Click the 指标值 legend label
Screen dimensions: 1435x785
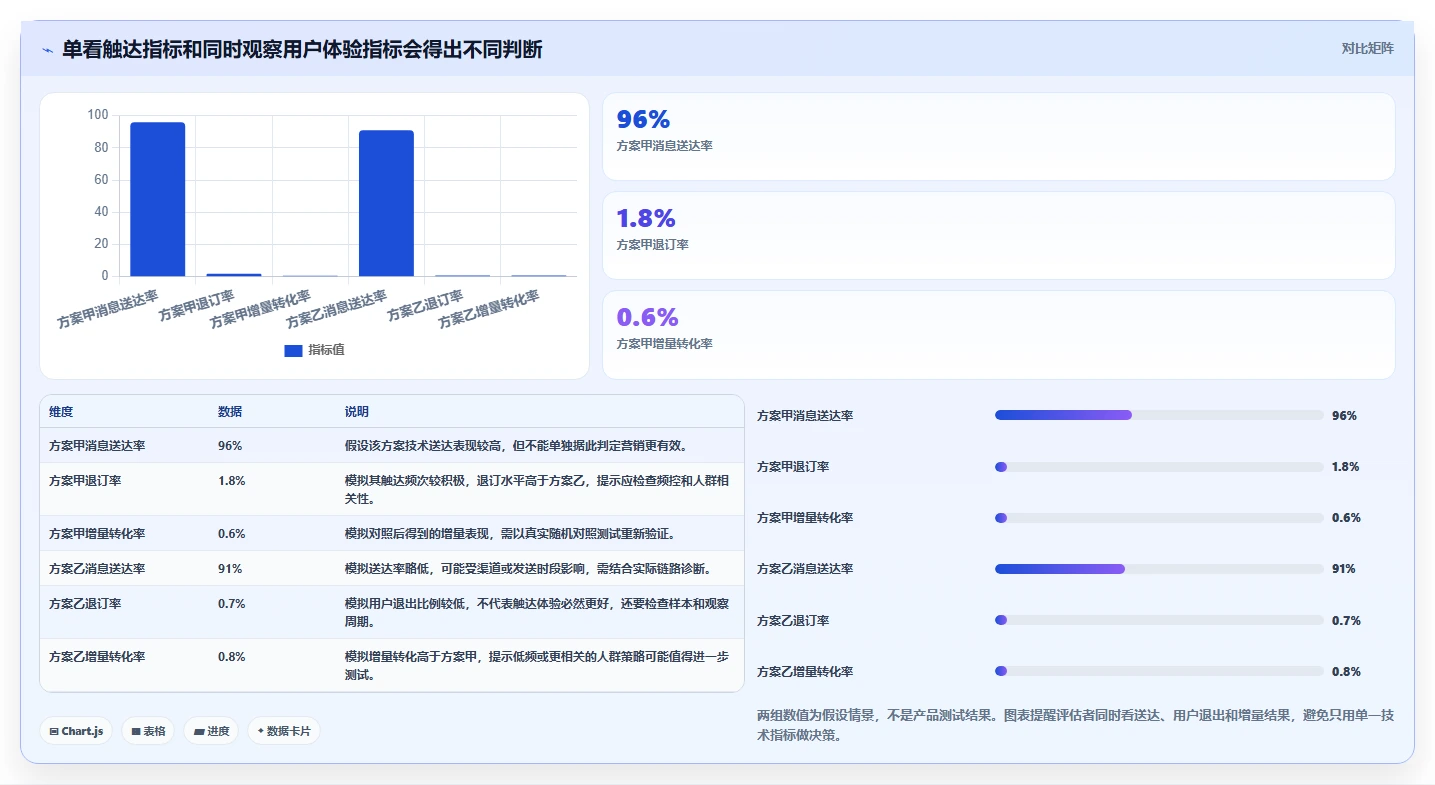click(326, 350)
